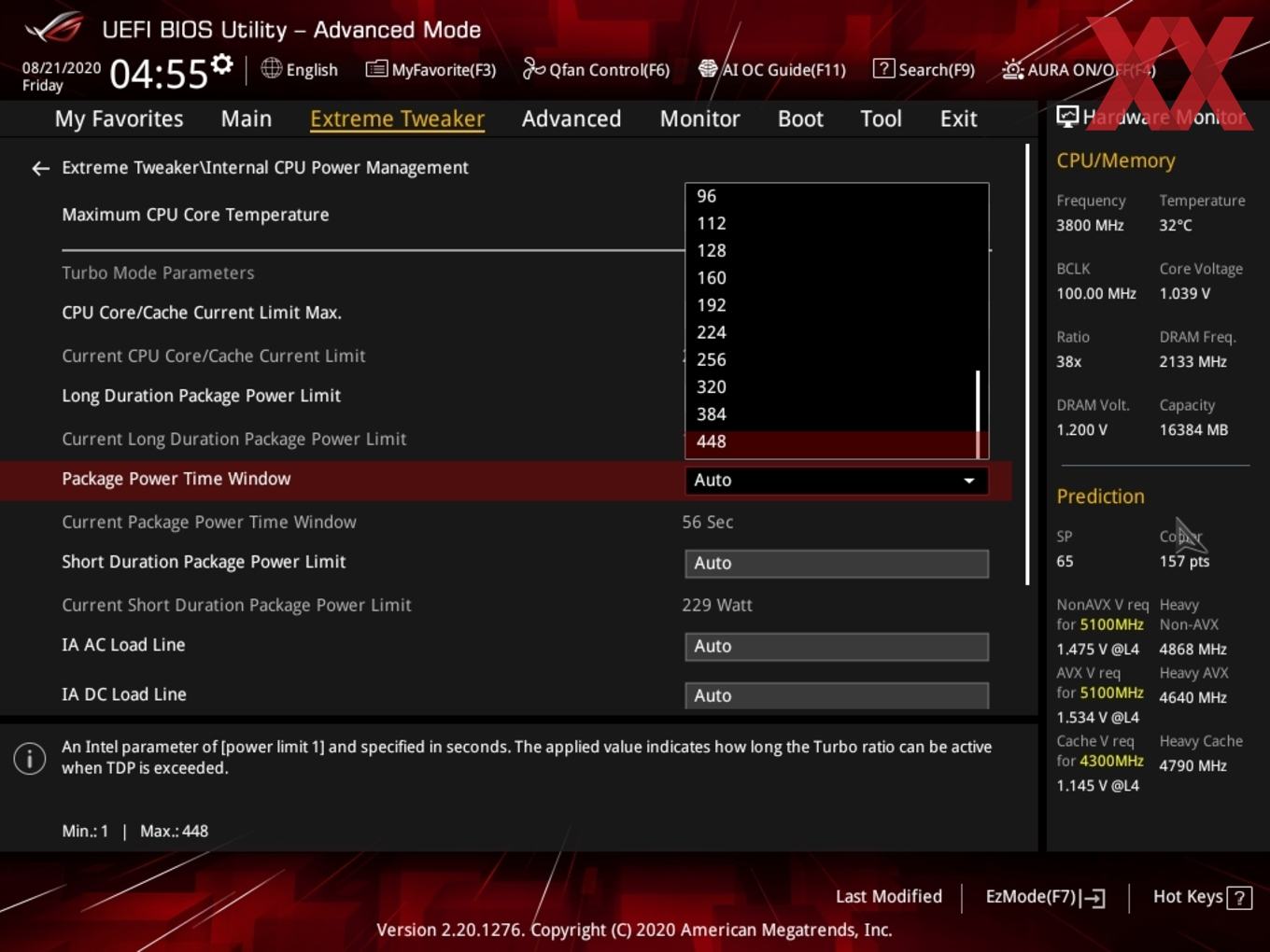The width and height of the screenshot is (1270, 952).
Task: Switch to EzMode(F7)
Action: (x=1045, y=897)
